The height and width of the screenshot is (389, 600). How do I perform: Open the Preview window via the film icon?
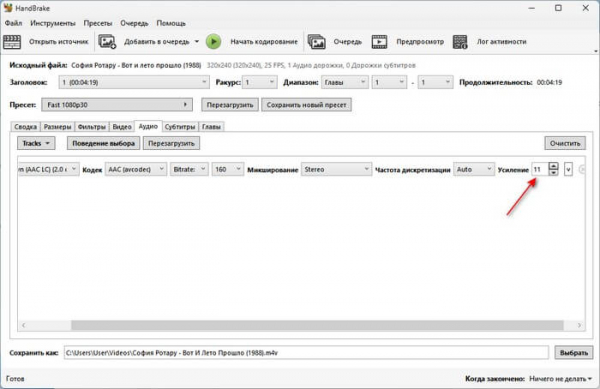pyautogui.click(x=379, y=42)
